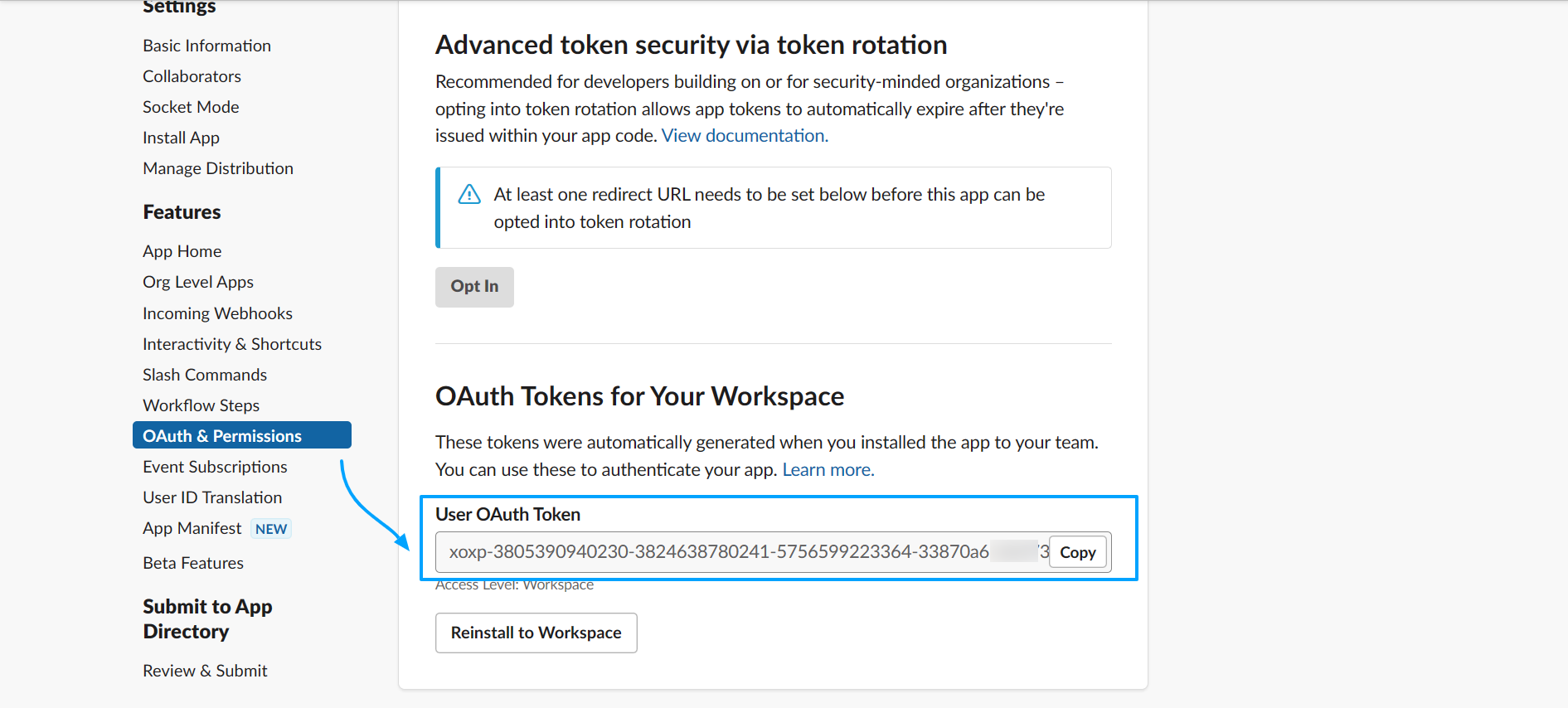Open Incoming Webhooks feature page
Viewport: 1568px width, 708px height.
(217, 313)
